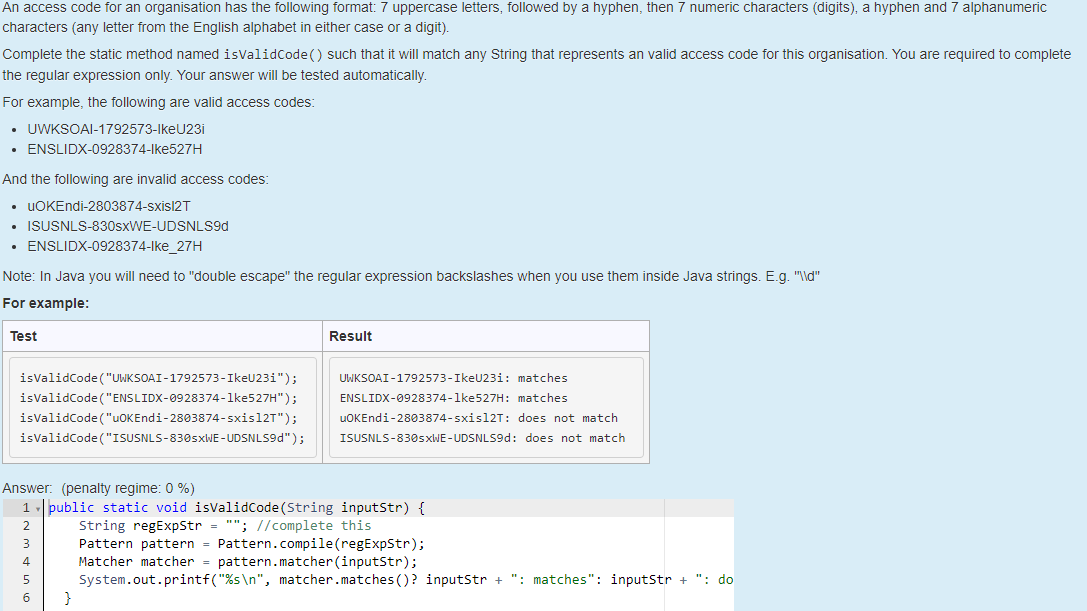The width and height of the screenshot is (1087, 611).
Task: Click the isValidCode method name on line 1
Action: [229, 508]
